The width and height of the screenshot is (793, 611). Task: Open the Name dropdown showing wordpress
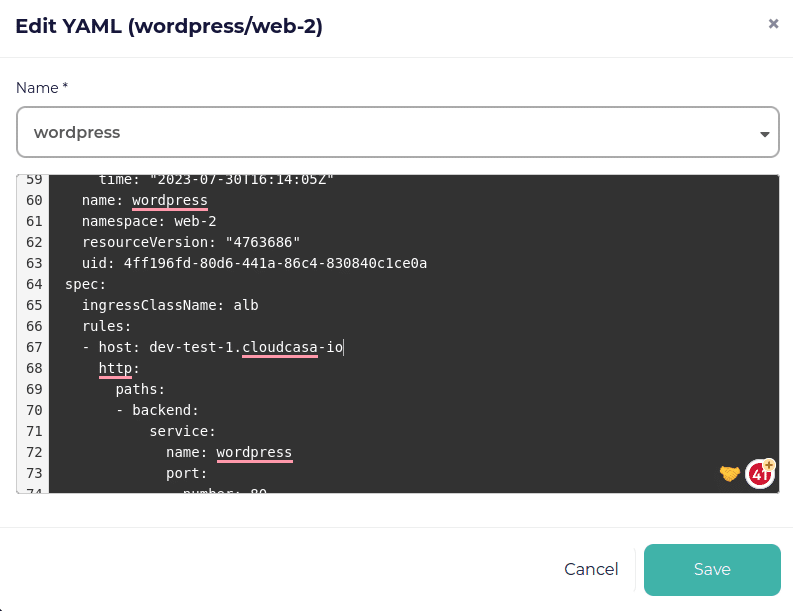click(398, 132)
